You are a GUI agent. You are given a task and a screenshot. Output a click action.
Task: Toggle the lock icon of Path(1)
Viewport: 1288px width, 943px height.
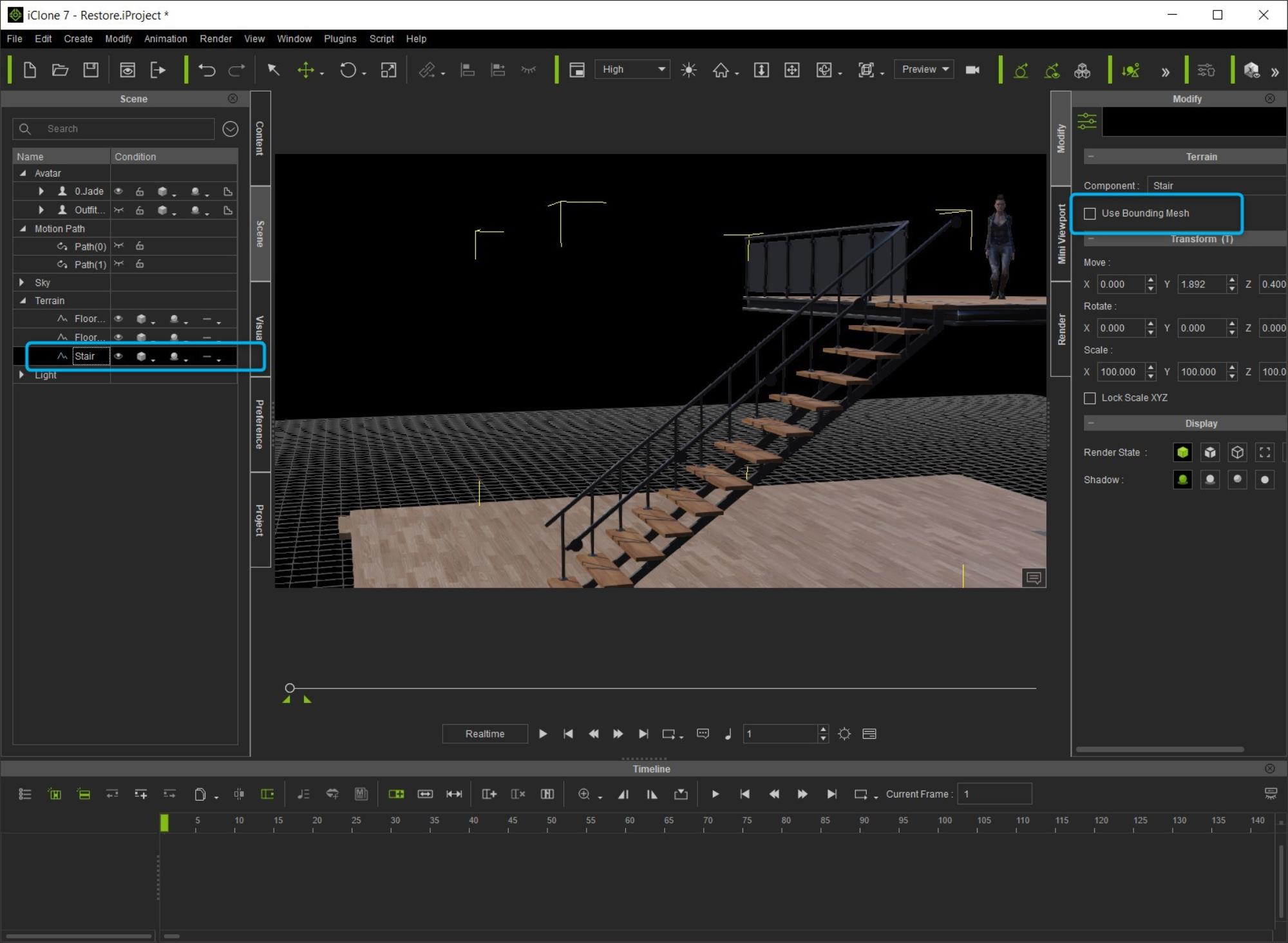click(140, 264)
